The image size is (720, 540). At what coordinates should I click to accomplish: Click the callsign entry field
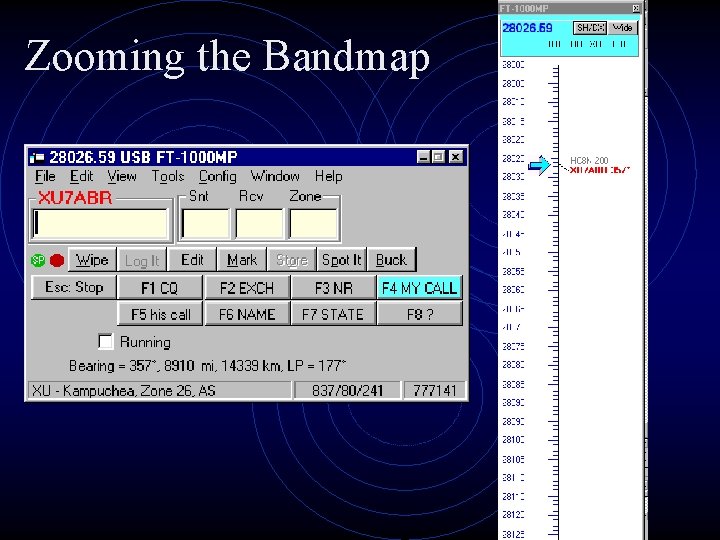(100, 224)
